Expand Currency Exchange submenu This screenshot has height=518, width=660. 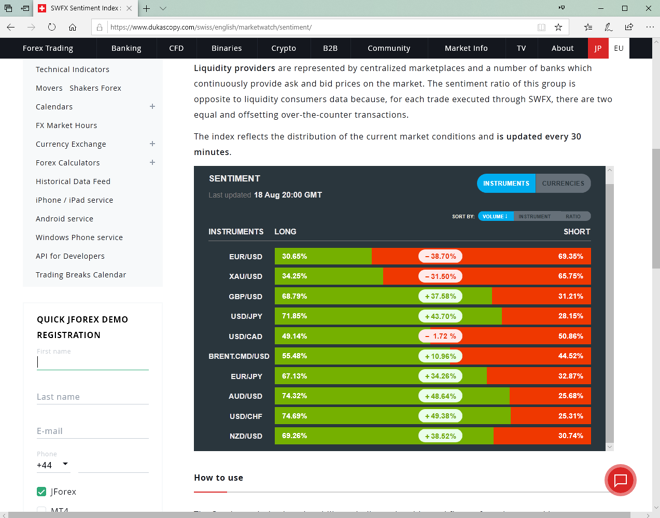[152, 144]
